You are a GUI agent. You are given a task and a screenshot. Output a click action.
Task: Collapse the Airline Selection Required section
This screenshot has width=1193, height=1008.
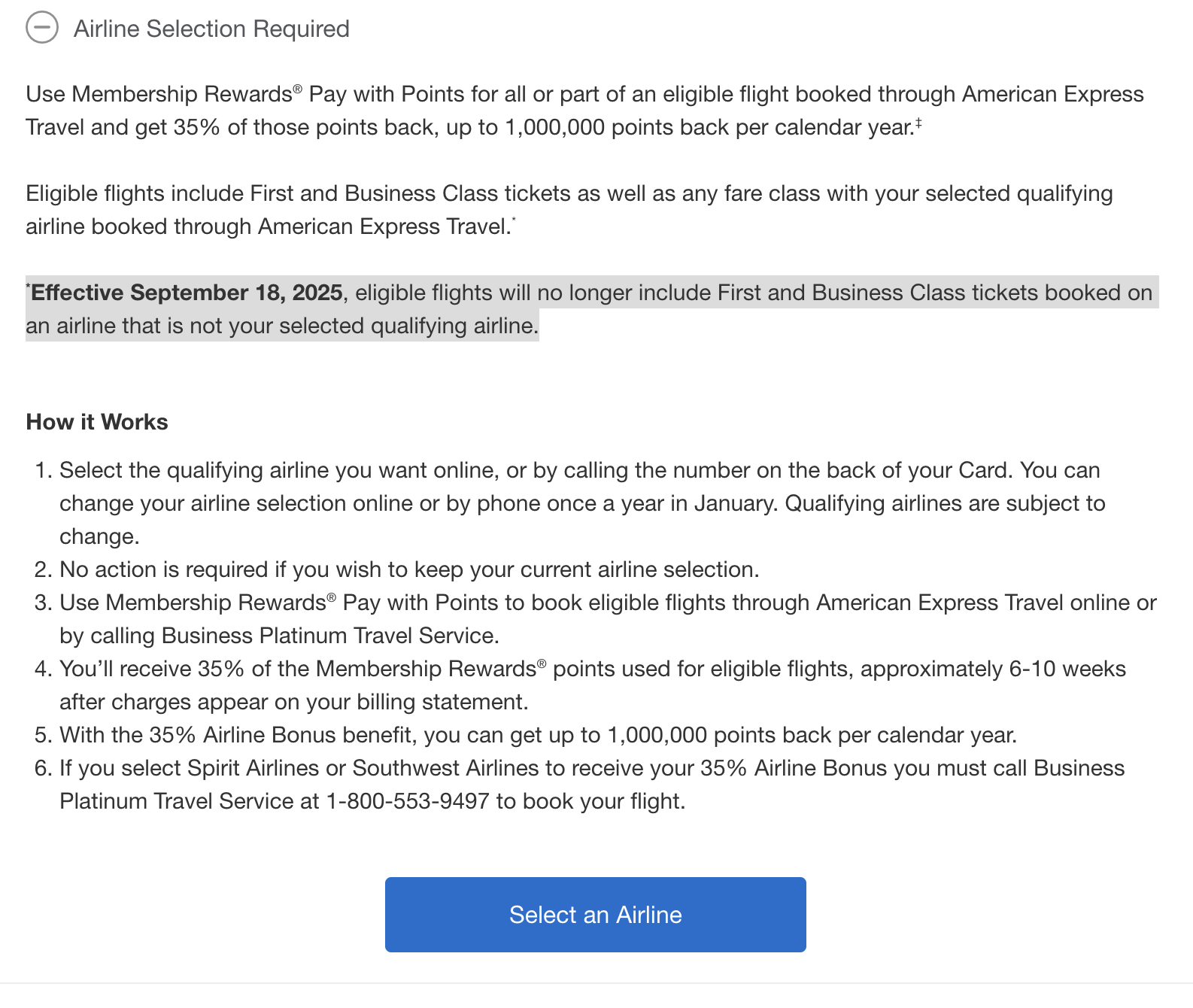click(42, 29)
